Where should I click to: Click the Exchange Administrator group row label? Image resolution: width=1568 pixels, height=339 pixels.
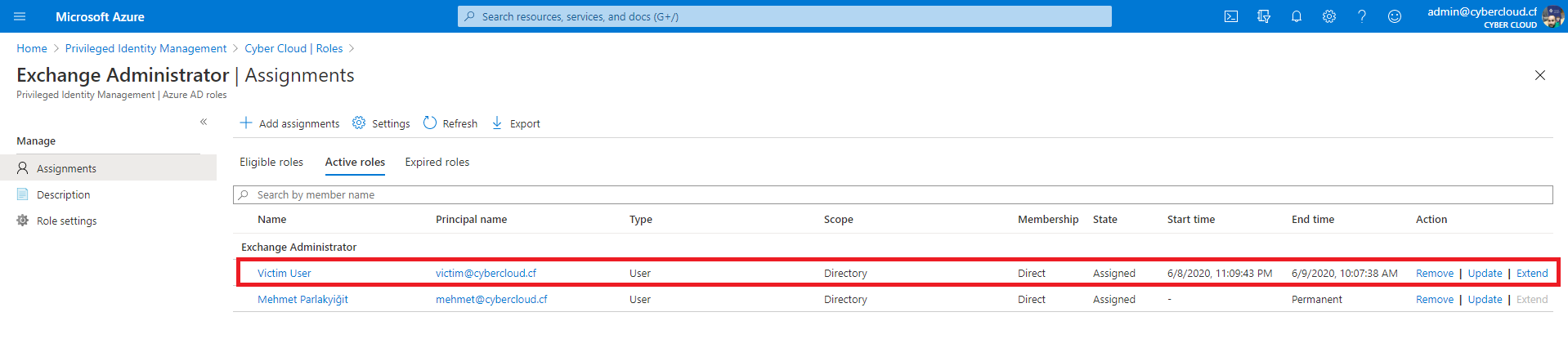pos(299,247)
